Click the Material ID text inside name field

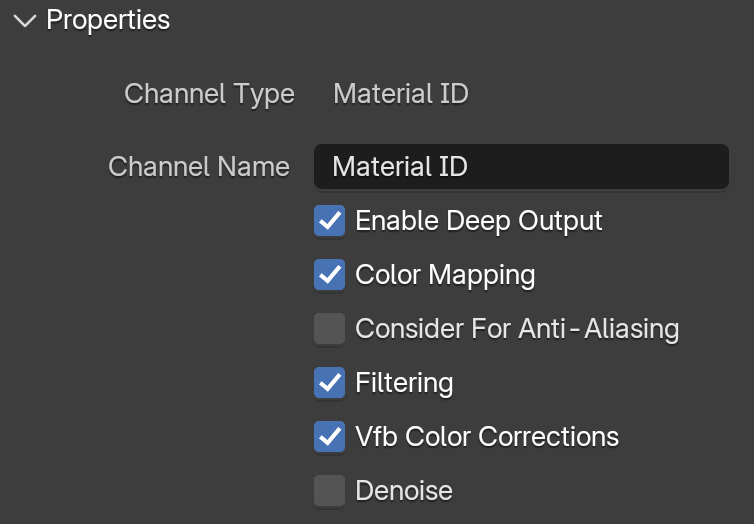400,166
